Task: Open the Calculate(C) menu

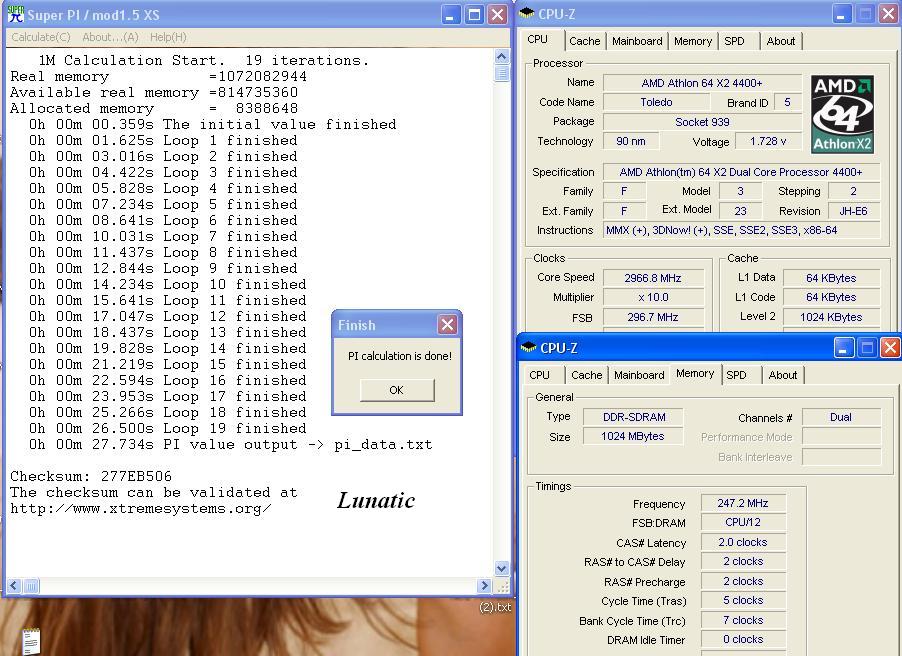Action: coord(41,37)
